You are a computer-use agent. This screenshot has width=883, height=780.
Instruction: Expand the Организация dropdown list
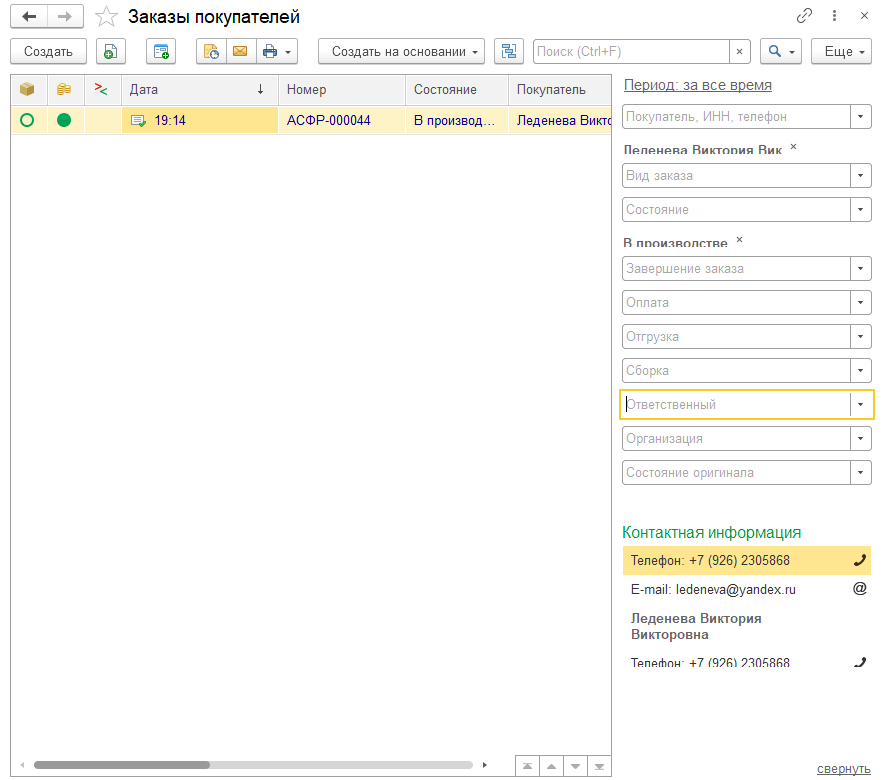[860, 439]
